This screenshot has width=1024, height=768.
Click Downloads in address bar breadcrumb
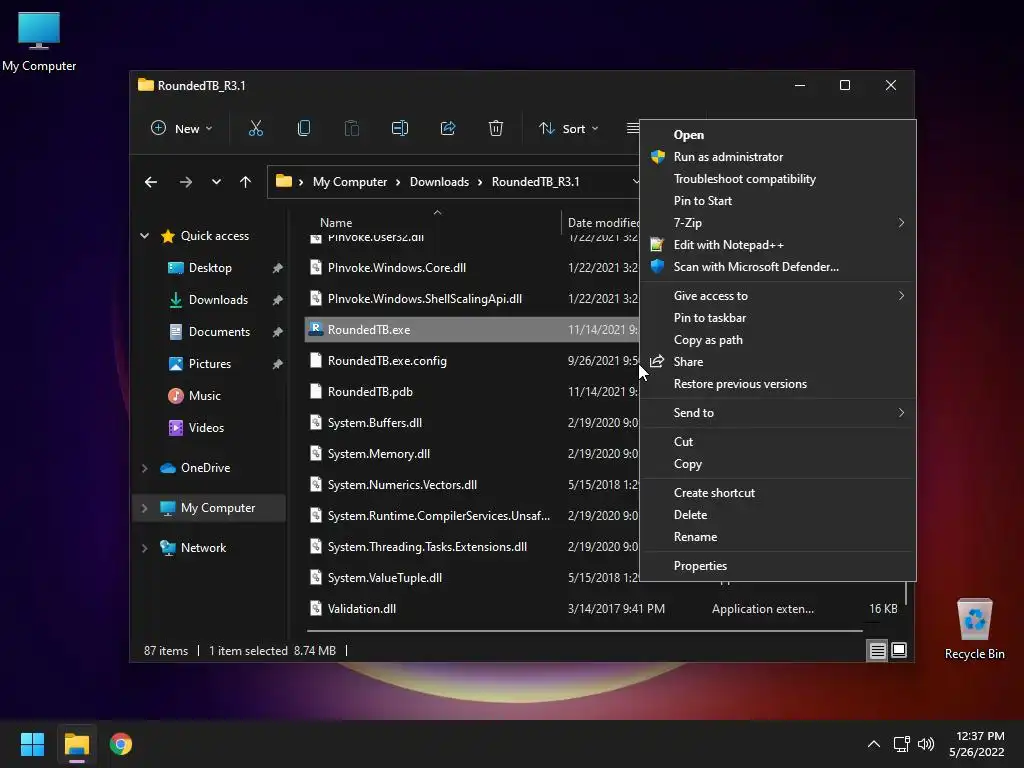(440, 182)
